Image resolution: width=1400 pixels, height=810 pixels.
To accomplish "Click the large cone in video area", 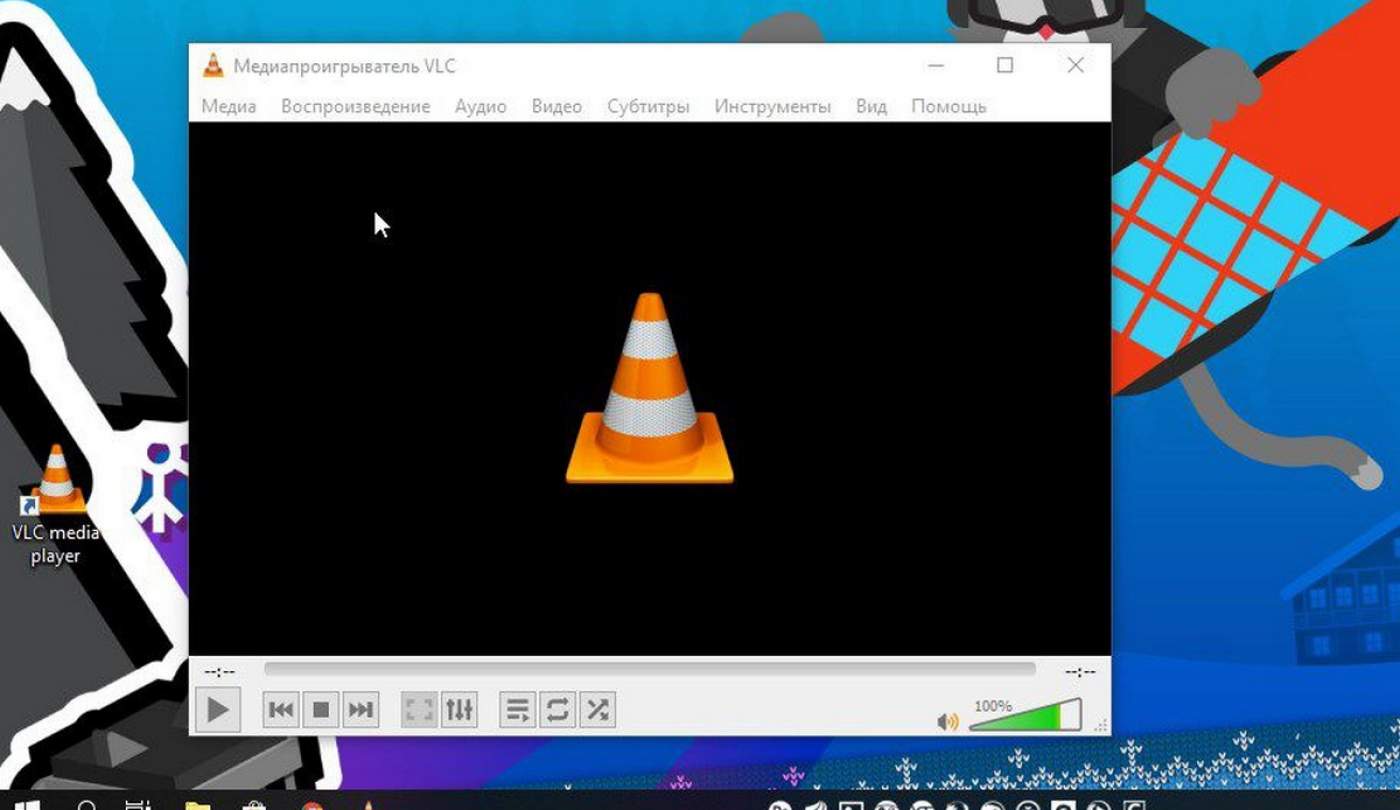I will [650, 388].
